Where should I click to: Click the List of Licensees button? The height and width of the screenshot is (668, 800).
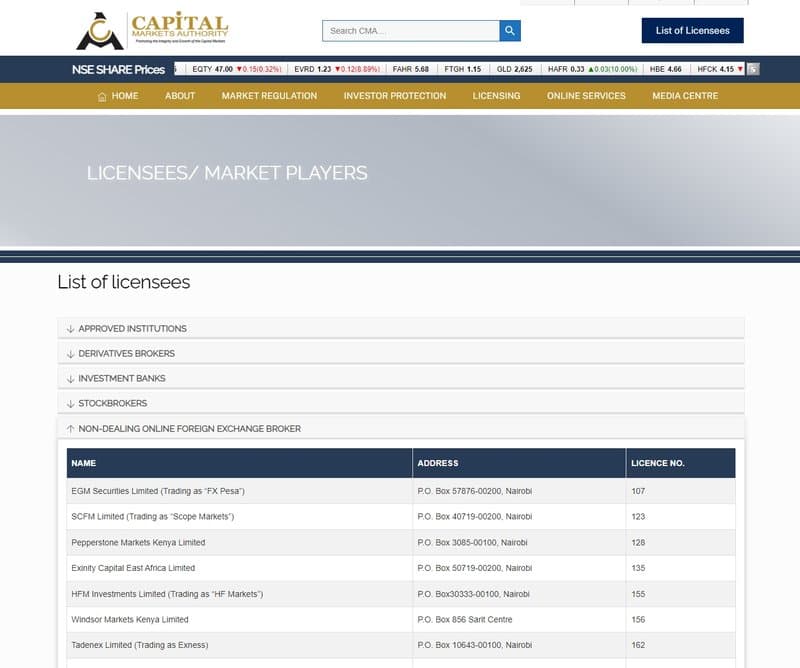tap(691, 30)
